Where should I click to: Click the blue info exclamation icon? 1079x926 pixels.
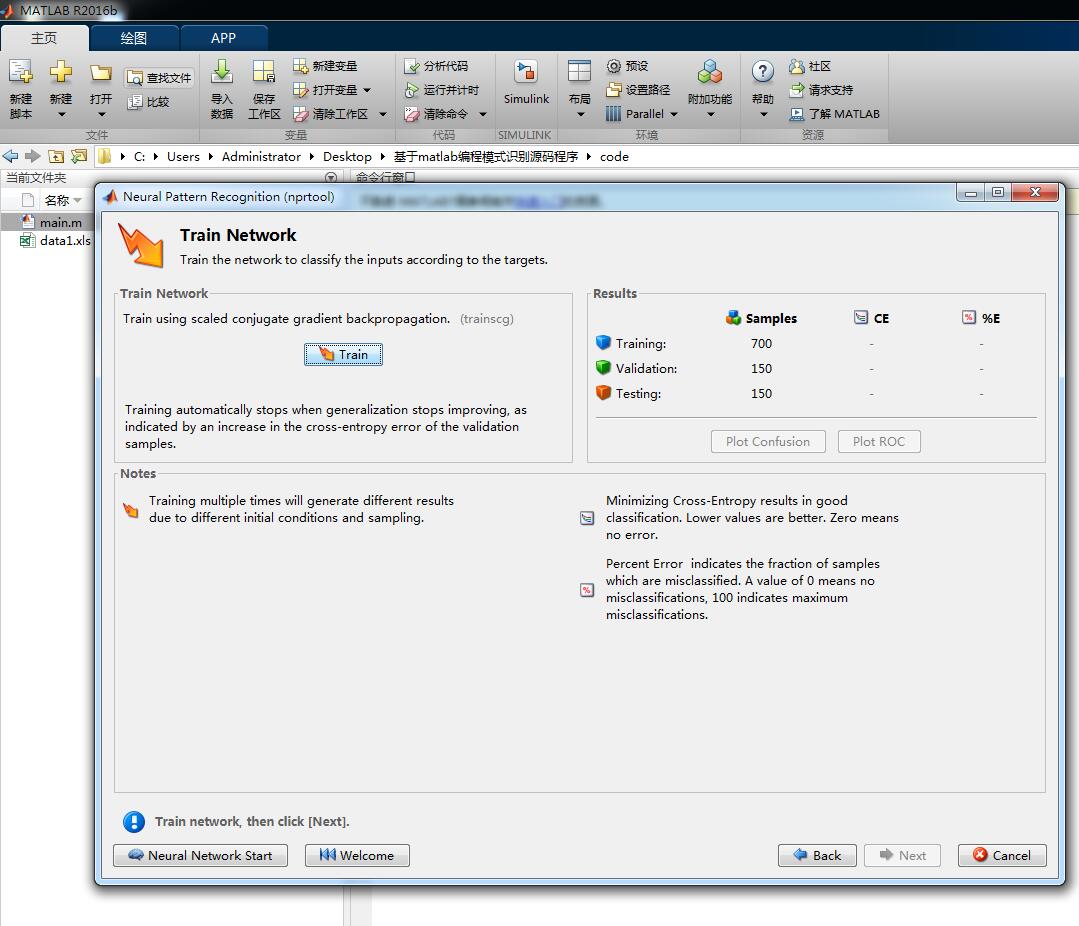click(x=133, y=821)
